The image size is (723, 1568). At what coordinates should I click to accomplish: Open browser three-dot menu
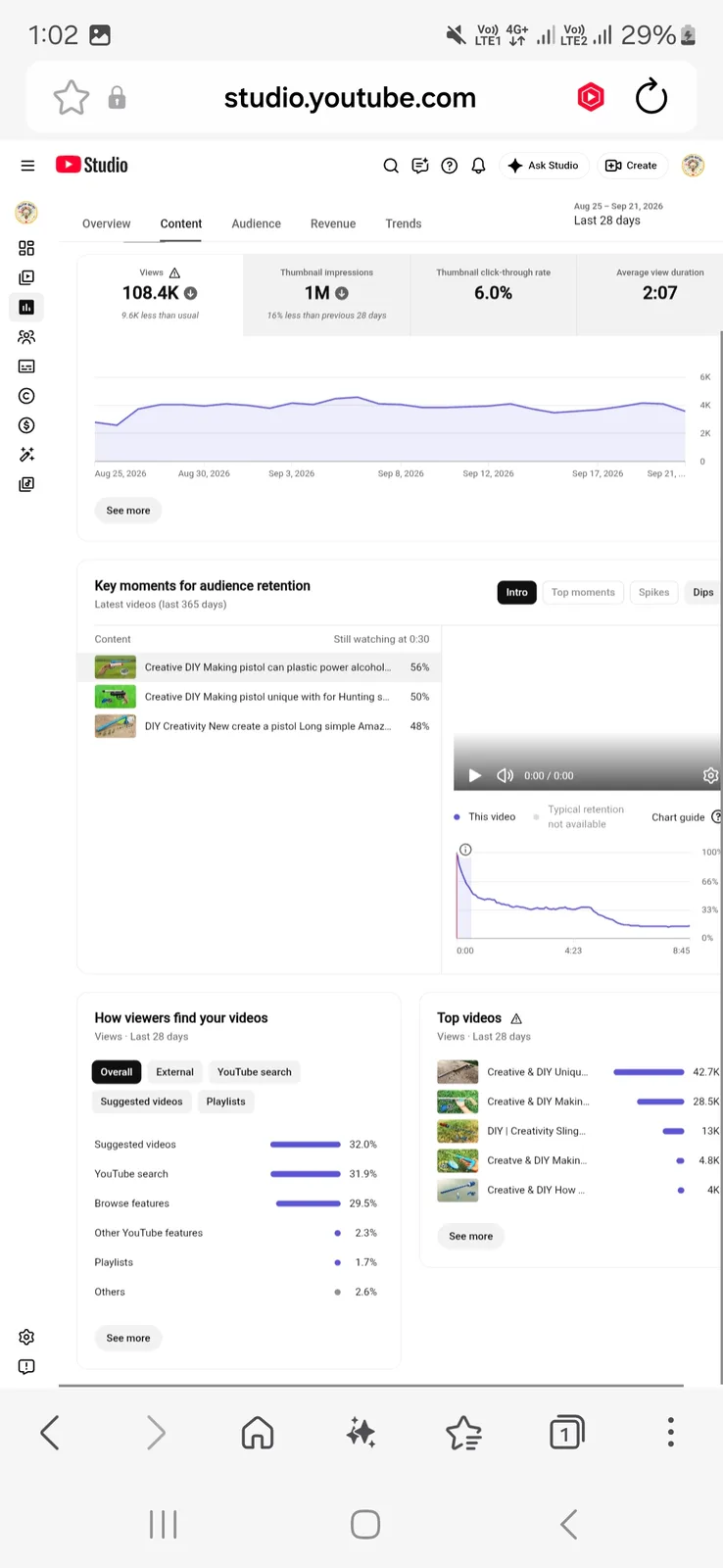[x=671, y=1432]
